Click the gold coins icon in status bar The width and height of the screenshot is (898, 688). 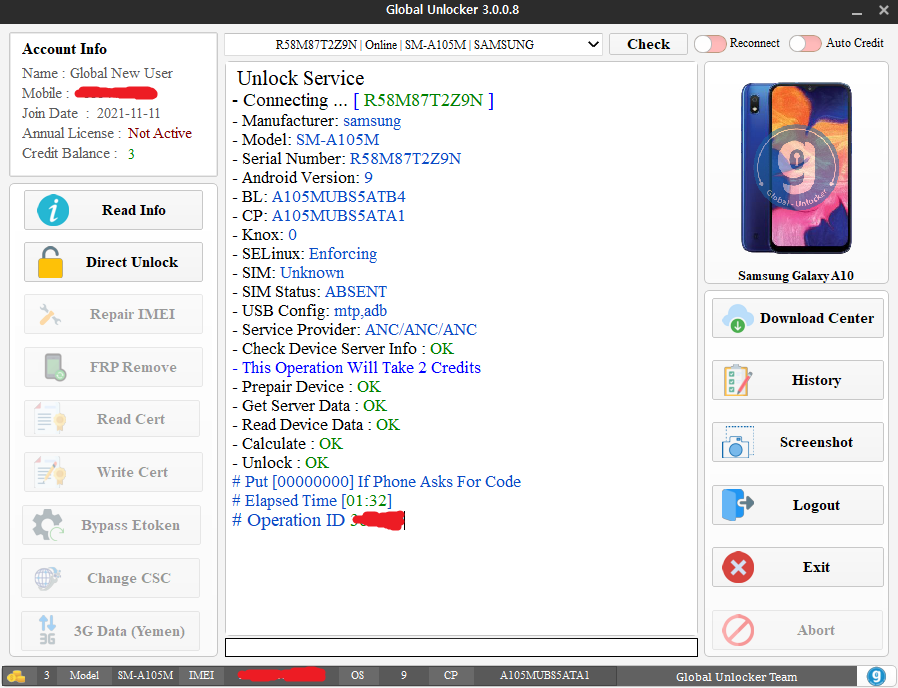pos(16,676)
